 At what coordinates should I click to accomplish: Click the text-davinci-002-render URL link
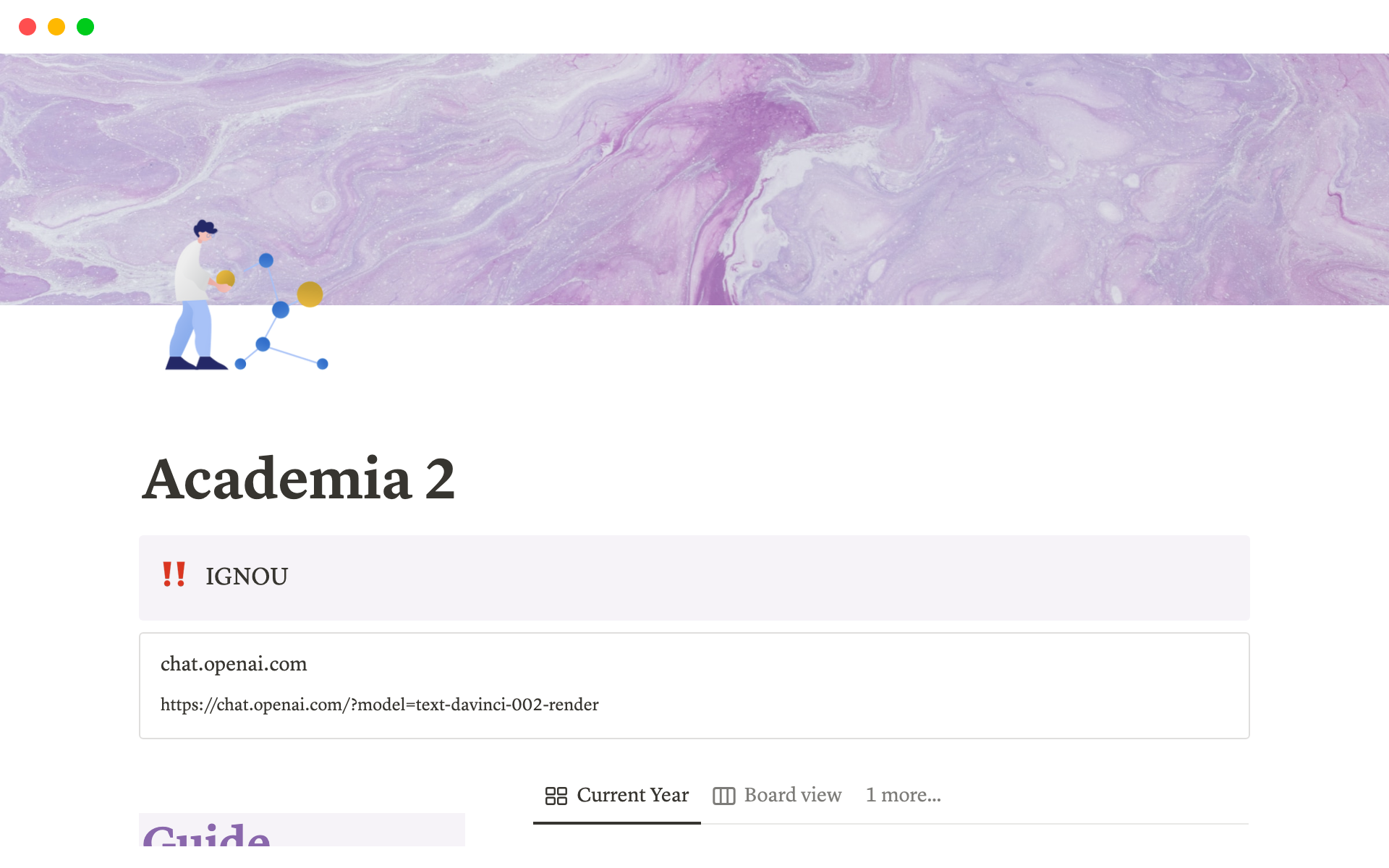[x=379, y=705]
